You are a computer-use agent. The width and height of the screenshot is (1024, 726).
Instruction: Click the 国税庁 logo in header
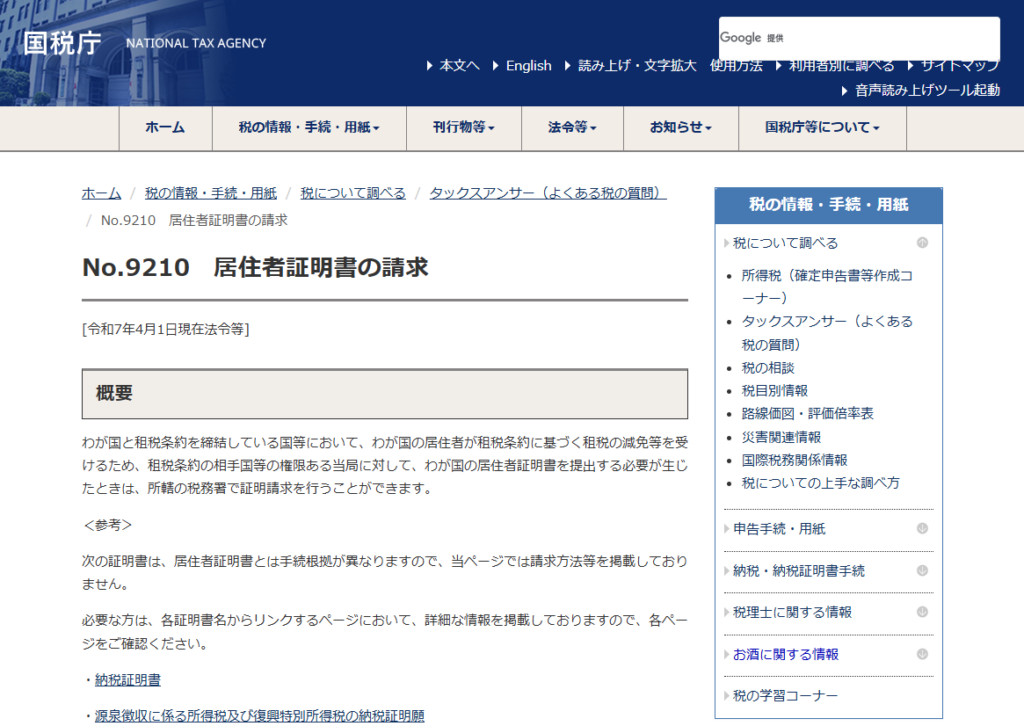[x=62, y=43]
